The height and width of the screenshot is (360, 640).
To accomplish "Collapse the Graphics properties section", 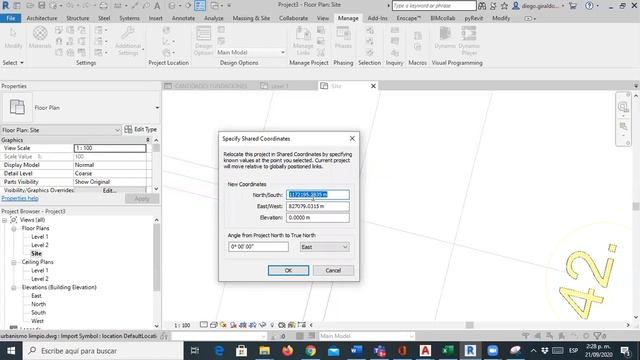I will (148, 140).
